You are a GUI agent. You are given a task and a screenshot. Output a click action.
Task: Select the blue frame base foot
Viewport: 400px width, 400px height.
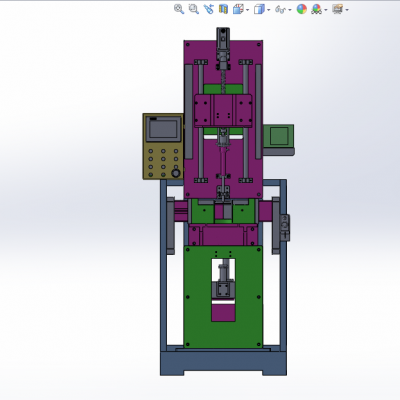tap(223, 363)
